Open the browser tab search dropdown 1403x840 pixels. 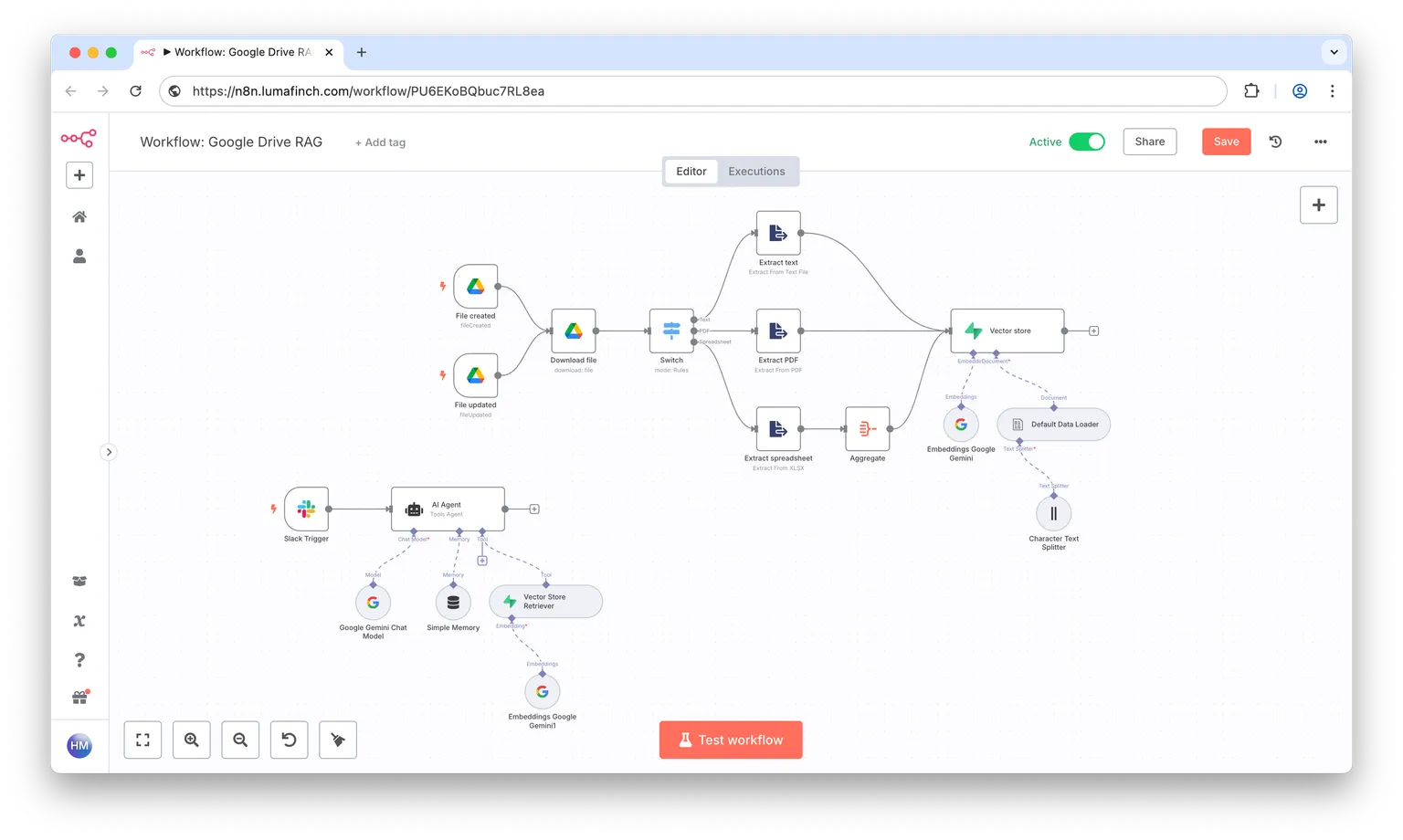pos(1334,52)
